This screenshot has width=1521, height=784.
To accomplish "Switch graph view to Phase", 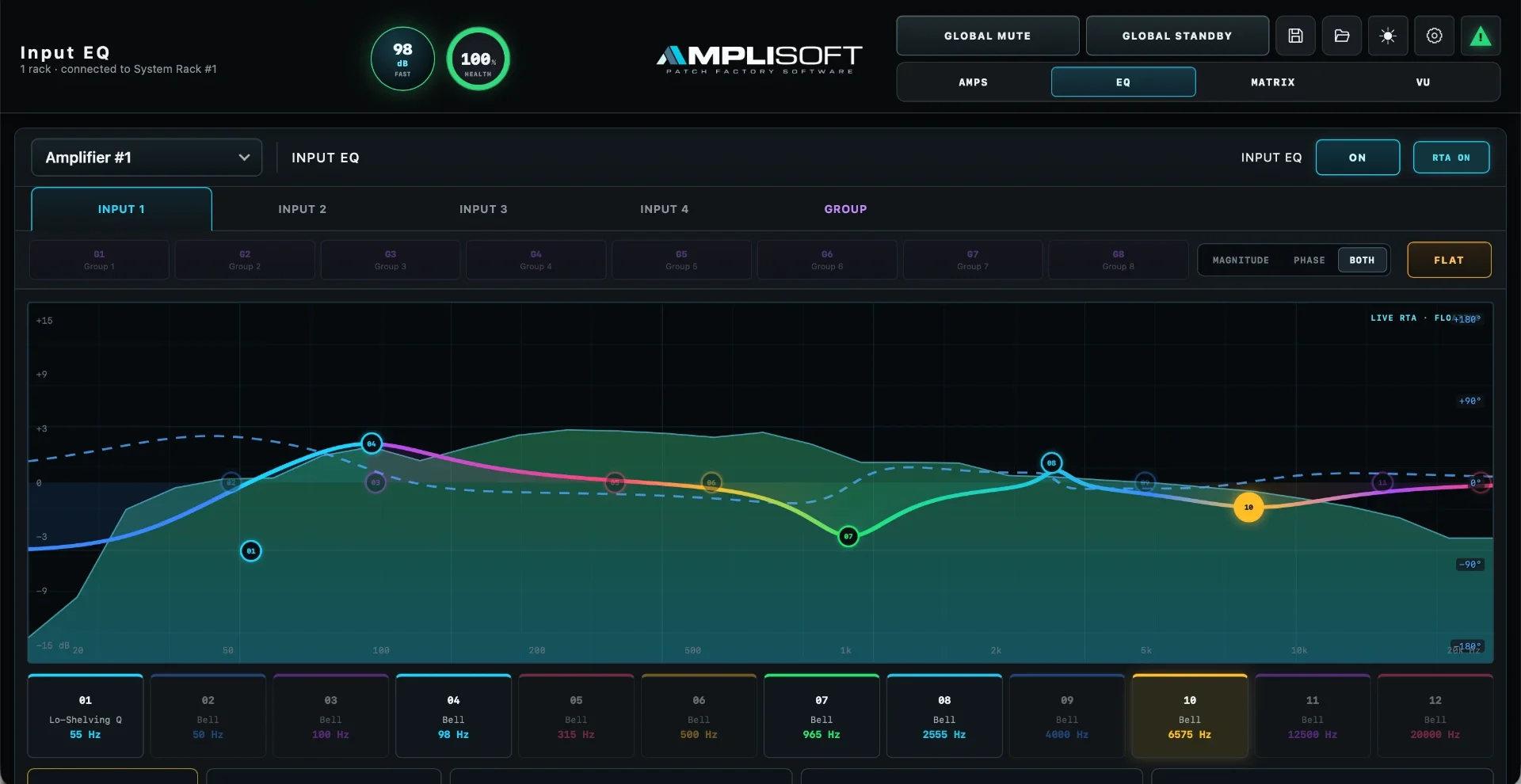I will pyautogui.click(x=1309, y=260).
